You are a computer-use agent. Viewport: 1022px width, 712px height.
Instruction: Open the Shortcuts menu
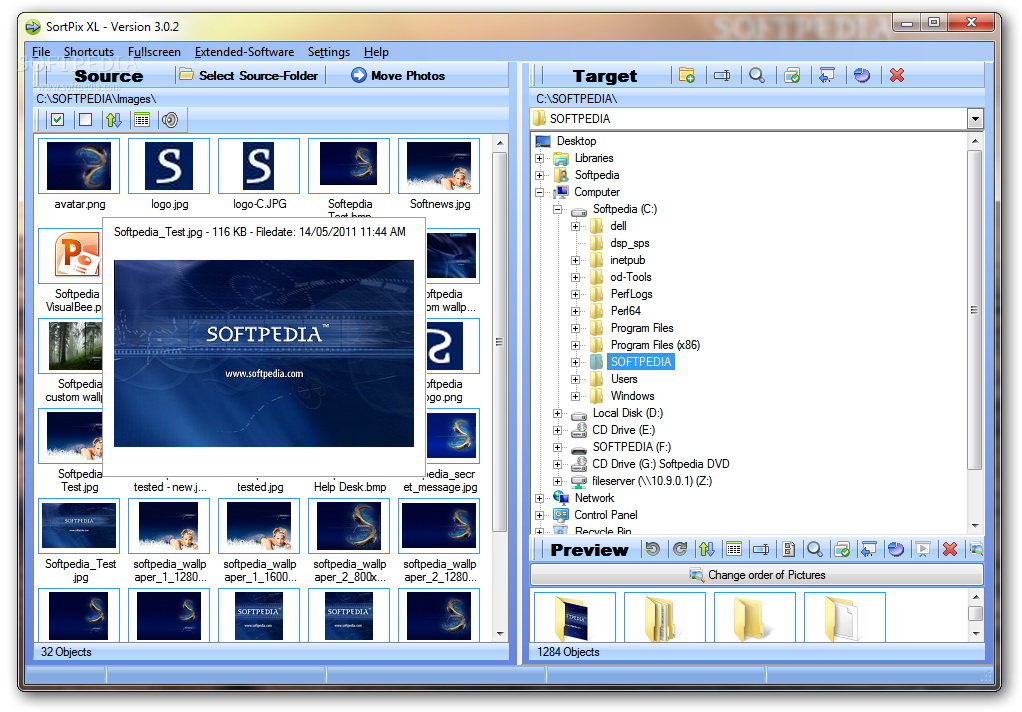[89, 52]
